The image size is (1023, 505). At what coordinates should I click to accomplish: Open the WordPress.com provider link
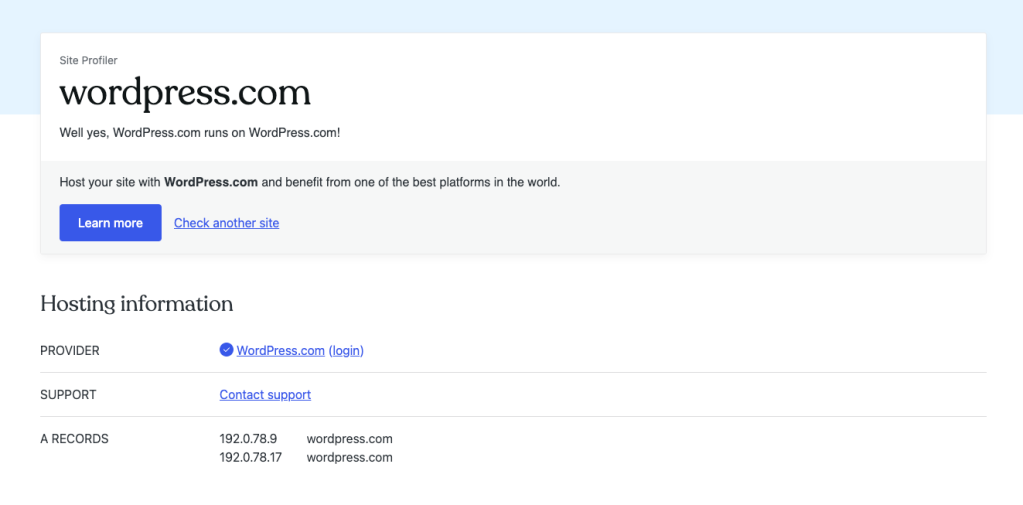pyautogui.click(x=281, y=350)
